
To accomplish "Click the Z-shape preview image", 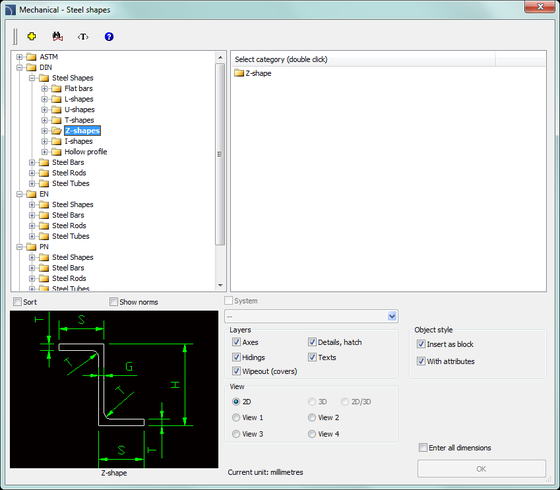I will click(x=114, y=389).
